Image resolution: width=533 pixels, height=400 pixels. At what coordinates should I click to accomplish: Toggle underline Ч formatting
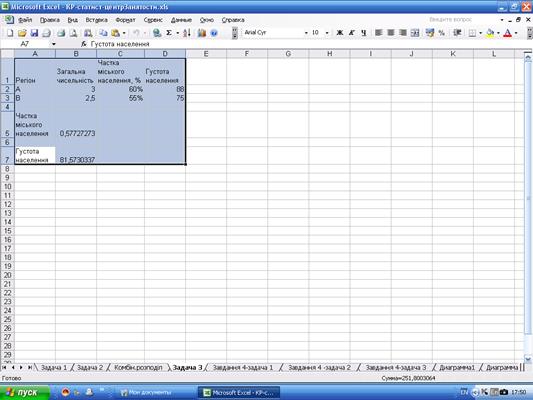(364, 33)
